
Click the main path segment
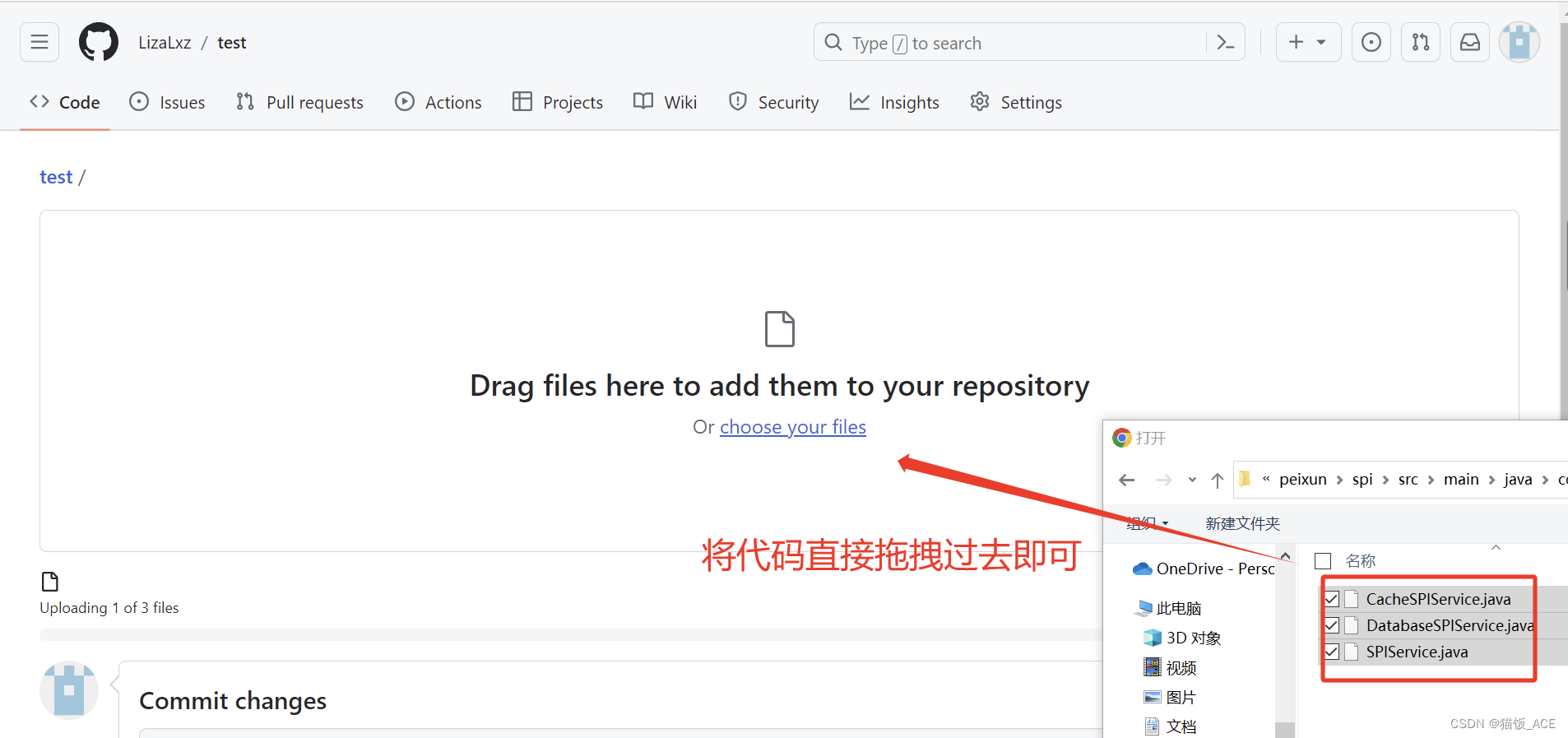1461,479
